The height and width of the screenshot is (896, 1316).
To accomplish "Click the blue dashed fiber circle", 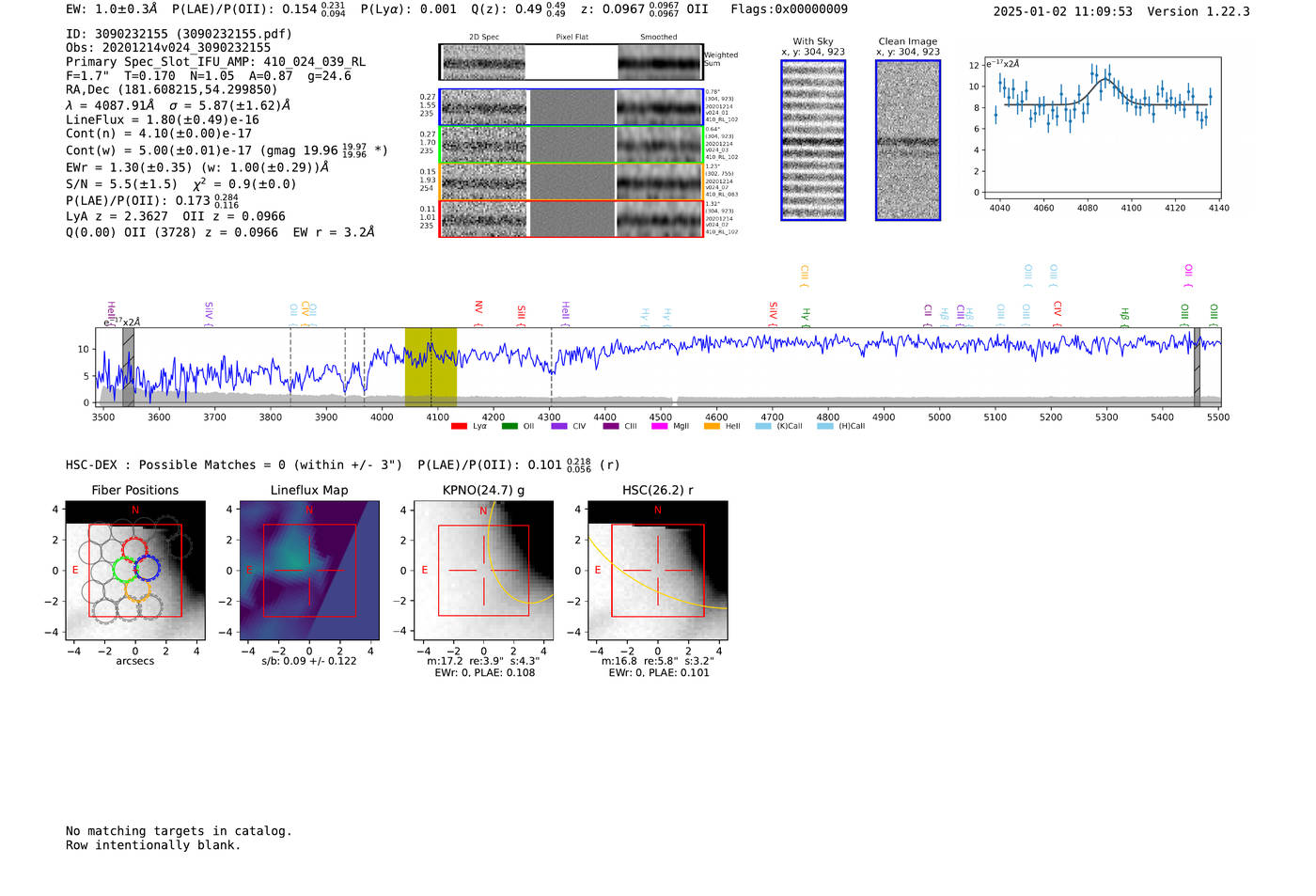I will tap(148, 567).
